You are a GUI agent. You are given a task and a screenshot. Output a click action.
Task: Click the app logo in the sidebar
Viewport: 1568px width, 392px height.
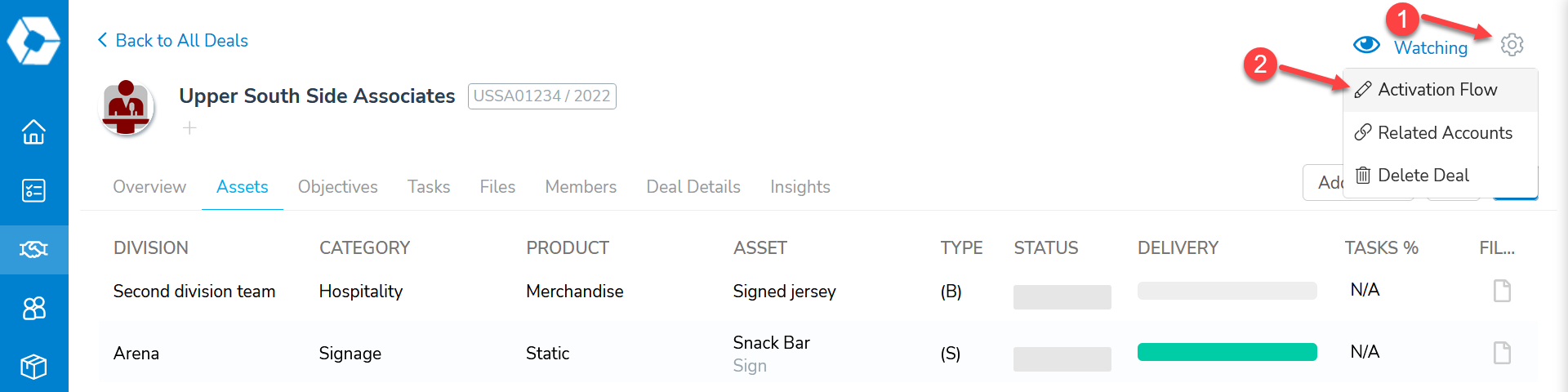pyautogui.click(x=33, y=39)
